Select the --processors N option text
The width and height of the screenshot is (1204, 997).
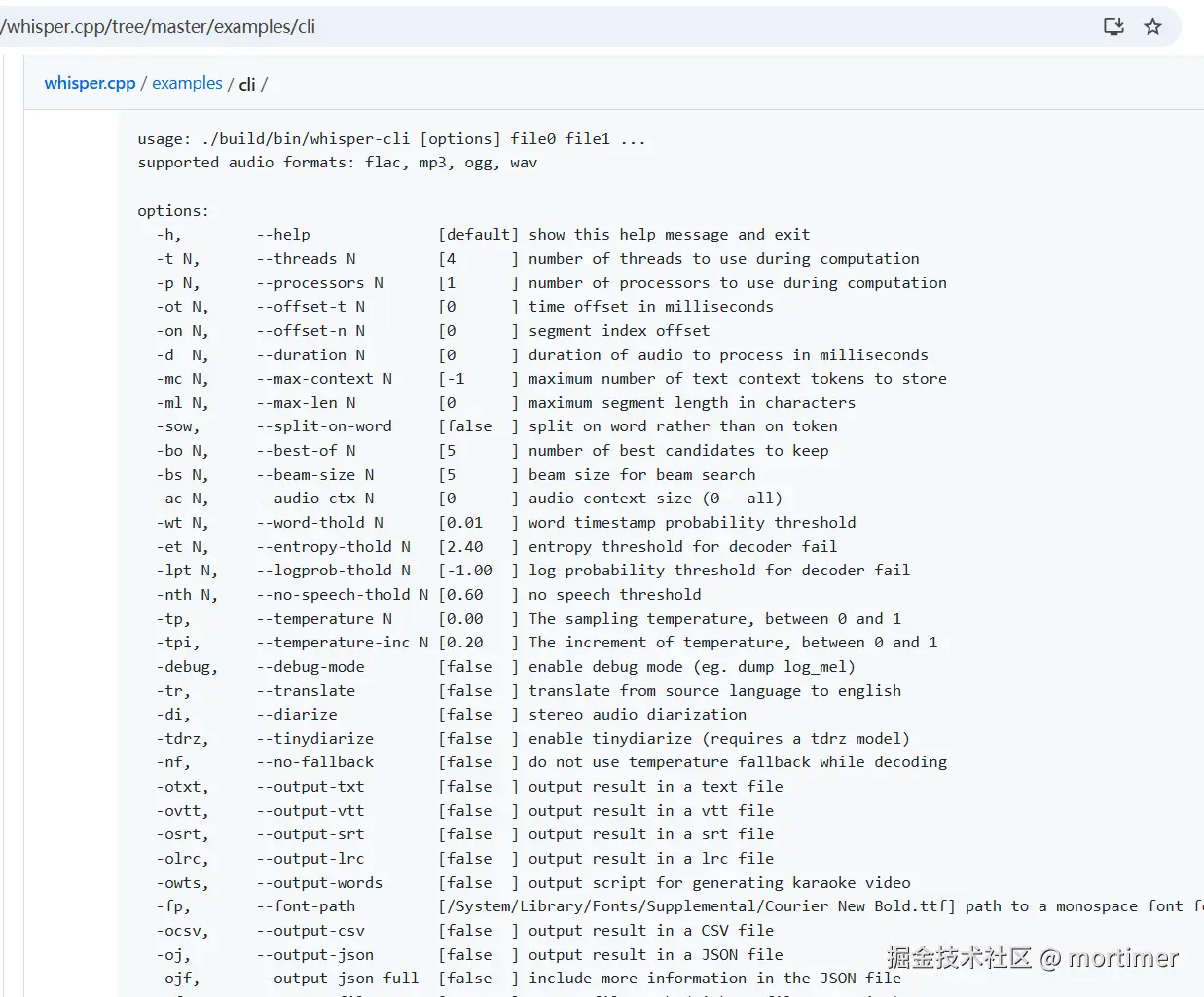(x=319, y=282)
